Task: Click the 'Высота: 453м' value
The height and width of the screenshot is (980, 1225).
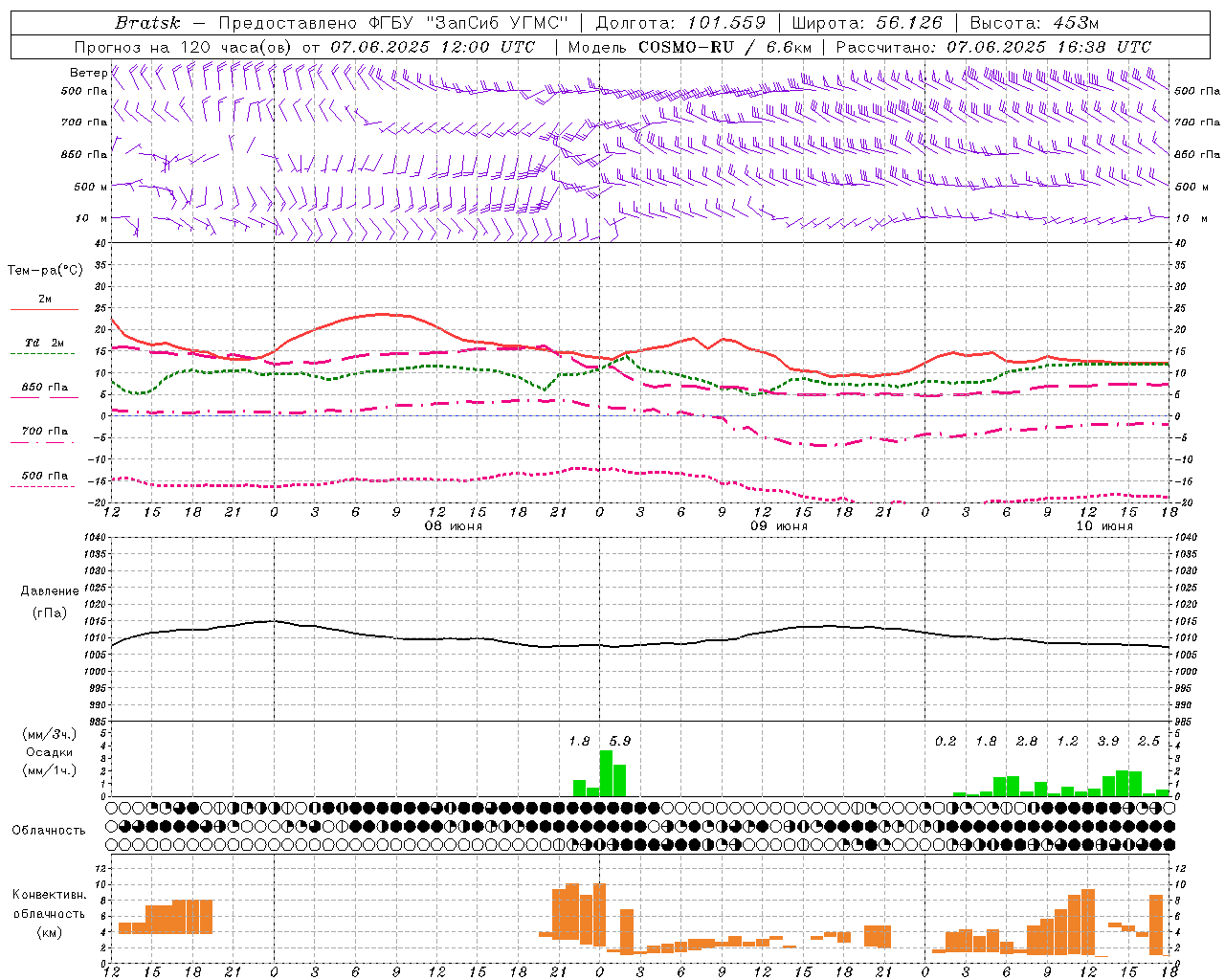Action: coord(1034,23)
